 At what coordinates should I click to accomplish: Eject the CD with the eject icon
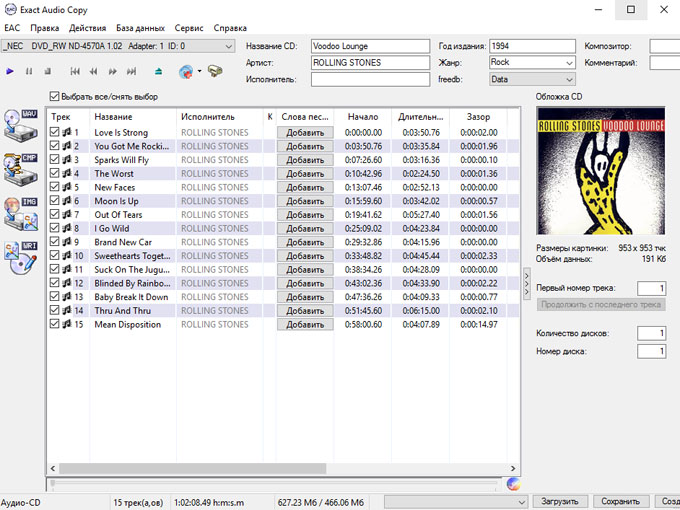point(158,71)
